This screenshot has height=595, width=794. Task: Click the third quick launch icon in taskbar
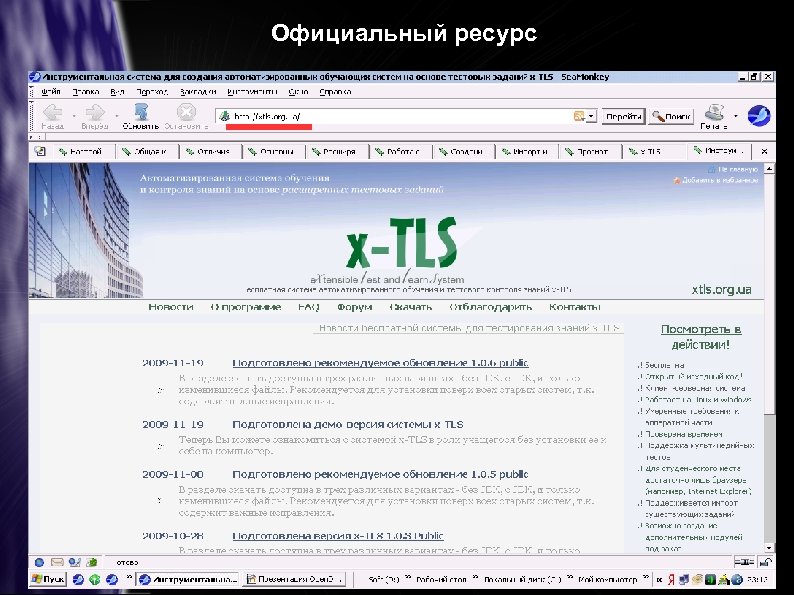click(112, 579)
